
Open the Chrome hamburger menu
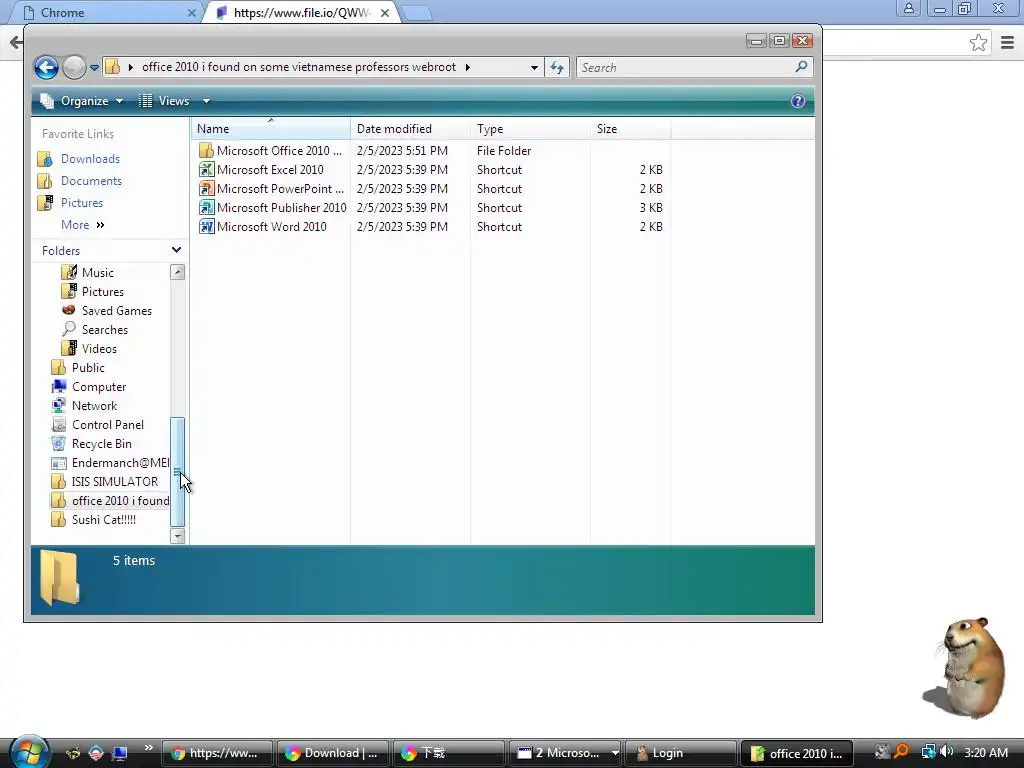[x=1007, y=43]
